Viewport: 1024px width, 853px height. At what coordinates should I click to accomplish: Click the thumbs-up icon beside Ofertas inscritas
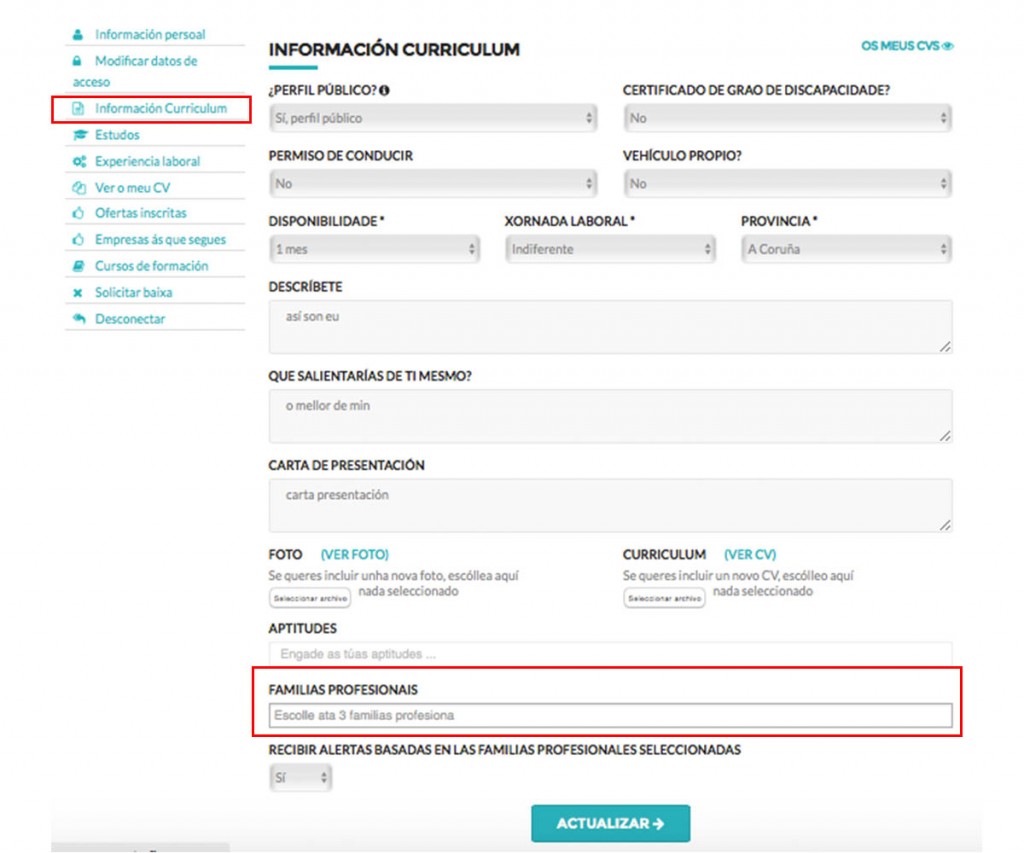[x=78, y=213]
